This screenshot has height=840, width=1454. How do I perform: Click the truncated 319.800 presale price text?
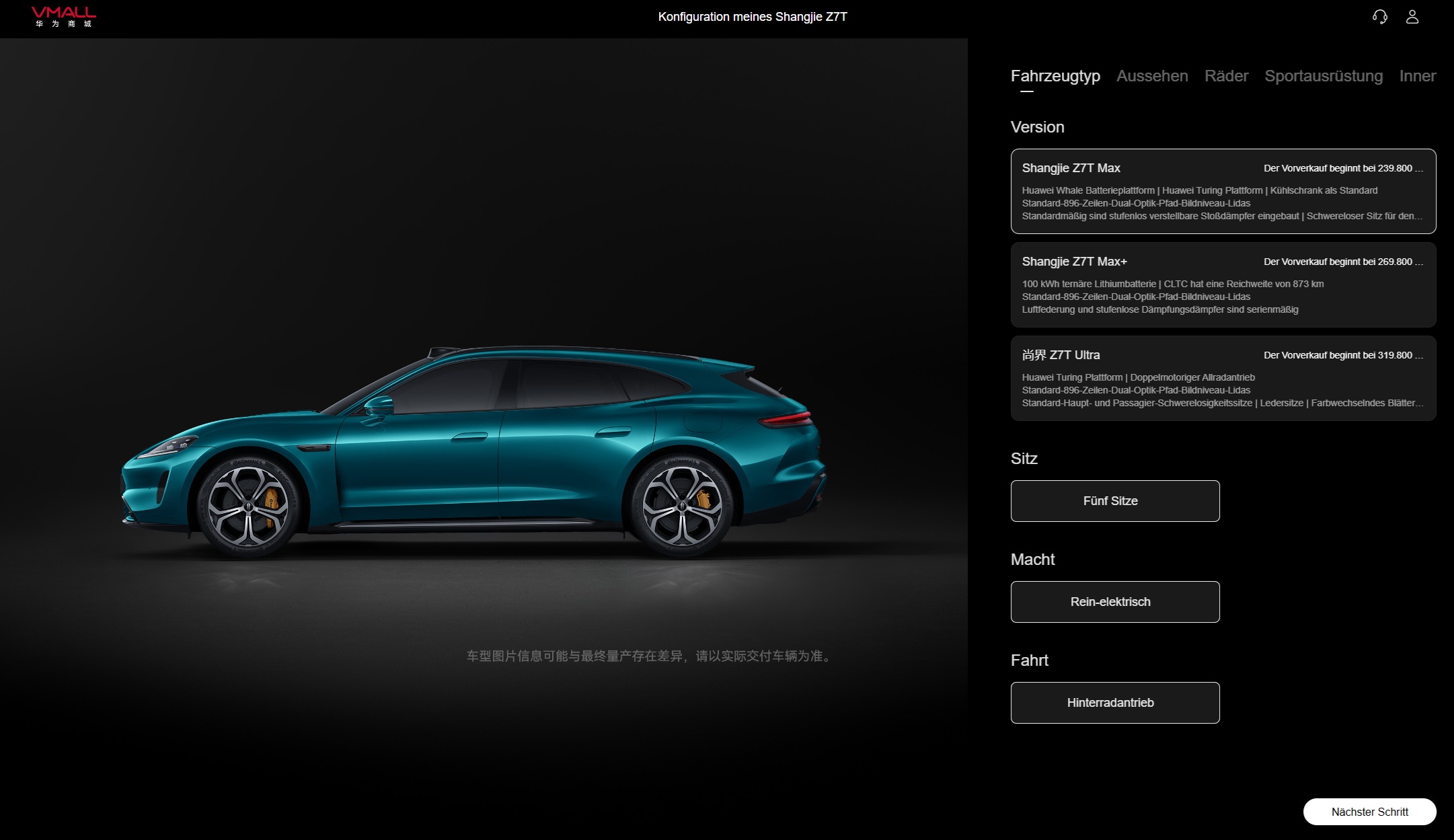1342,355
